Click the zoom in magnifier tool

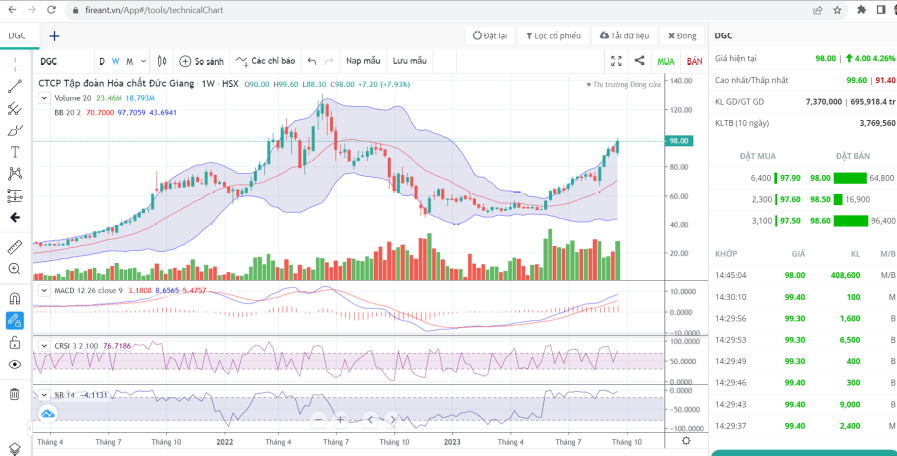(x=15, y=269)
